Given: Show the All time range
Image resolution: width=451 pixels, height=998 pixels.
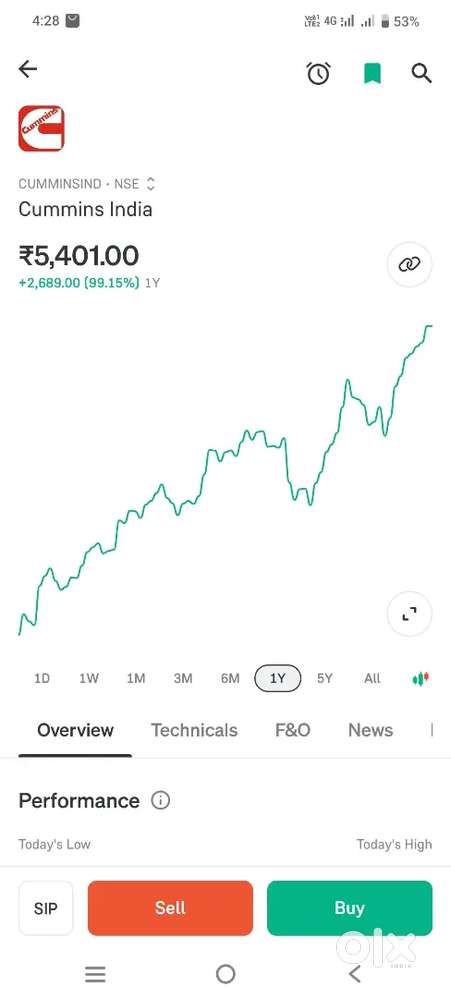Looking at the screenshot, I should [372, 678].
